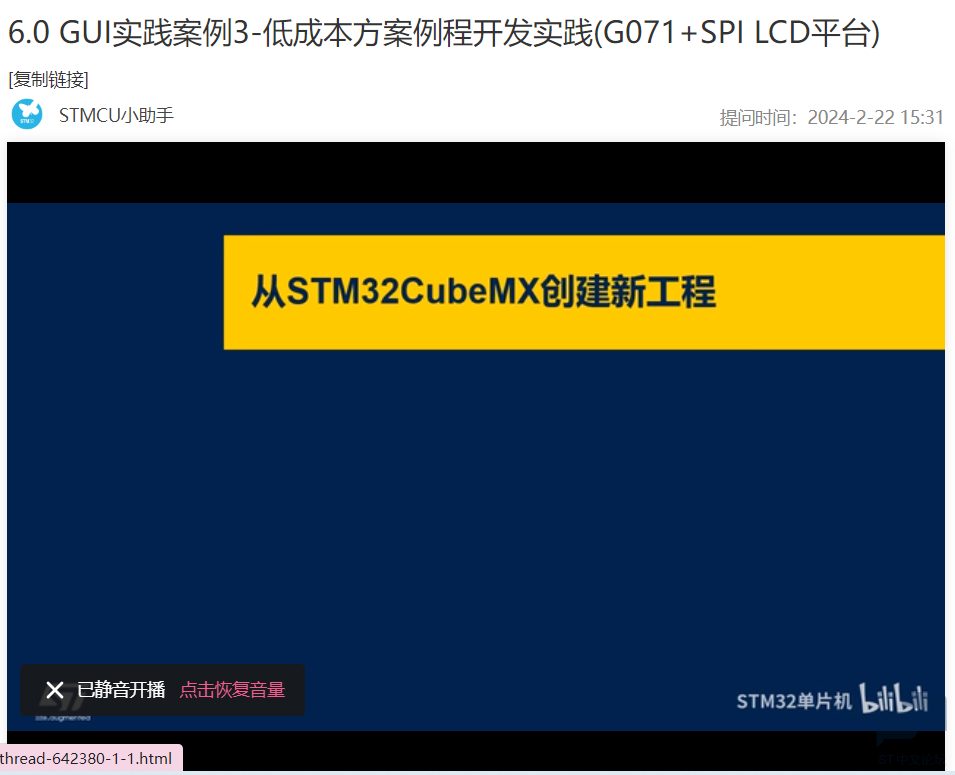955x775 pixels.
Task: Click the 已静音开播 muted notice text
Action: coord(121,690)
